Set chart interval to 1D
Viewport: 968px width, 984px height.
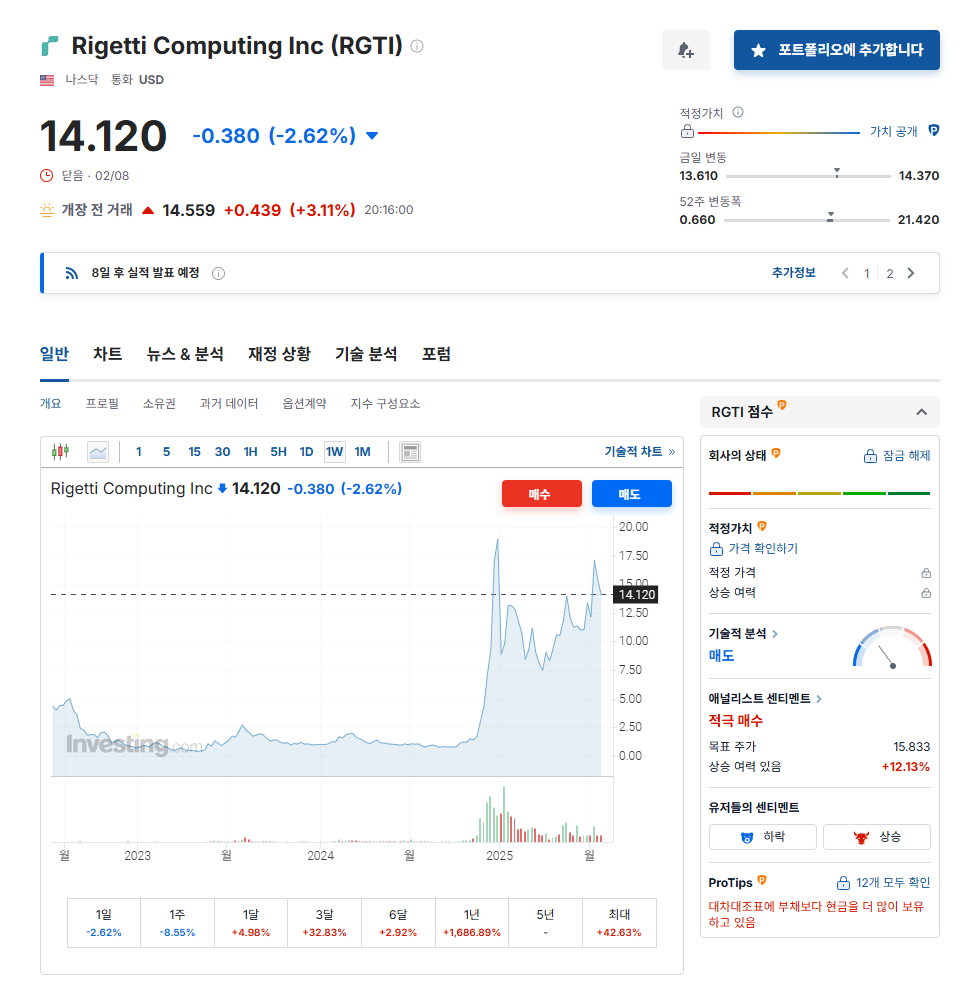coord(306,452)
